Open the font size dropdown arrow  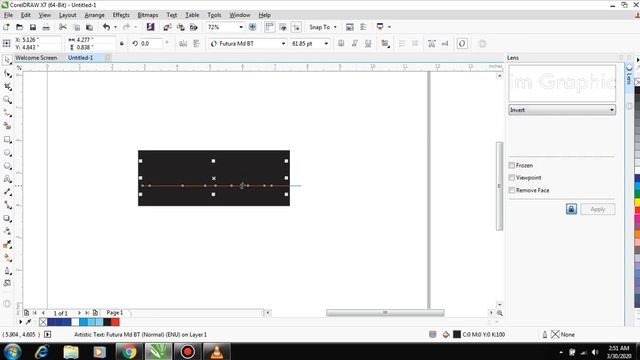[326, 44]
